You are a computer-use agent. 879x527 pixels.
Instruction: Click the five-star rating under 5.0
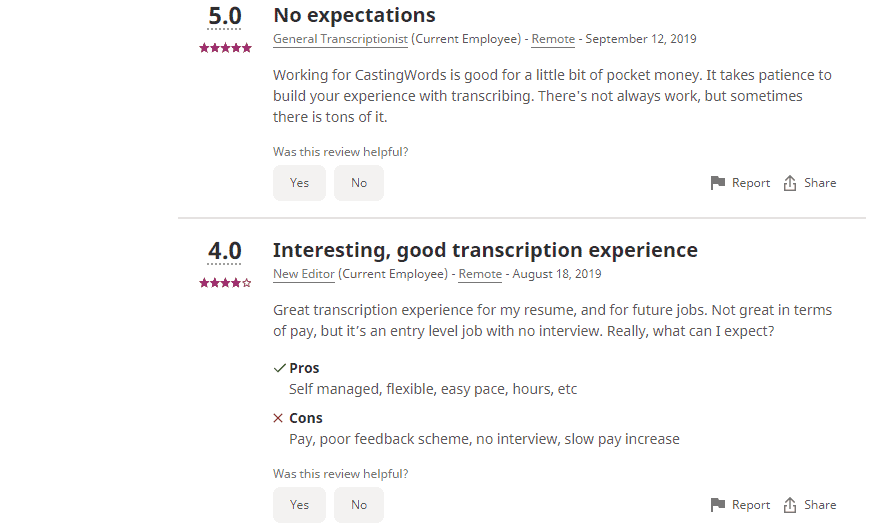(225, 48)
